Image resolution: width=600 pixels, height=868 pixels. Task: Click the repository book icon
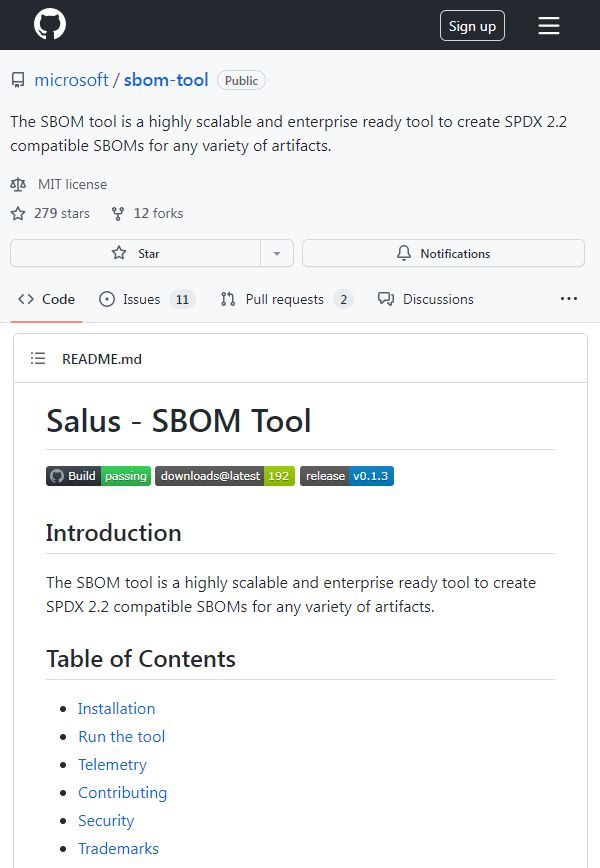(18, 80)
